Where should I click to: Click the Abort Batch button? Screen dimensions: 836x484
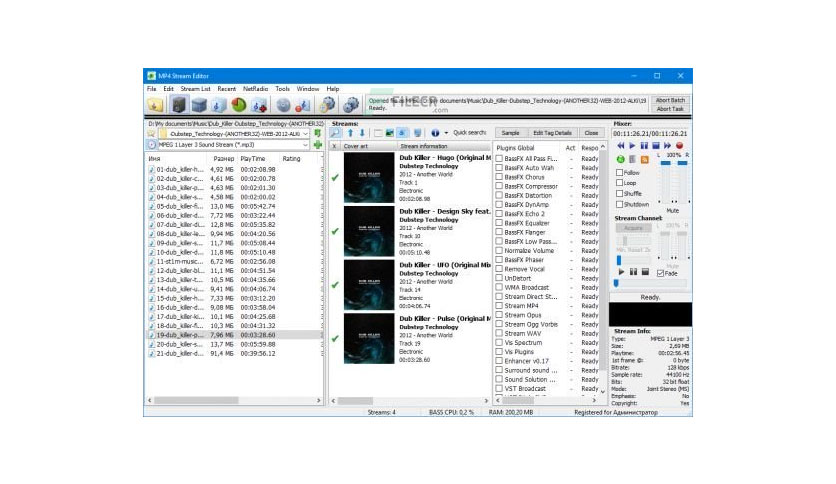tap(670, 100)
